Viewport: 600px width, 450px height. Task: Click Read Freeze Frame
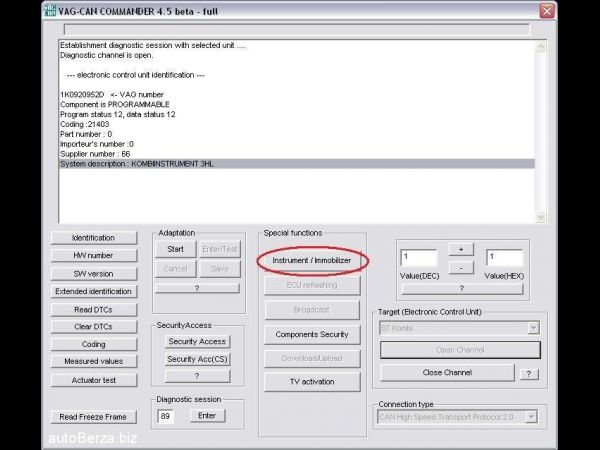tap(93, 417)
